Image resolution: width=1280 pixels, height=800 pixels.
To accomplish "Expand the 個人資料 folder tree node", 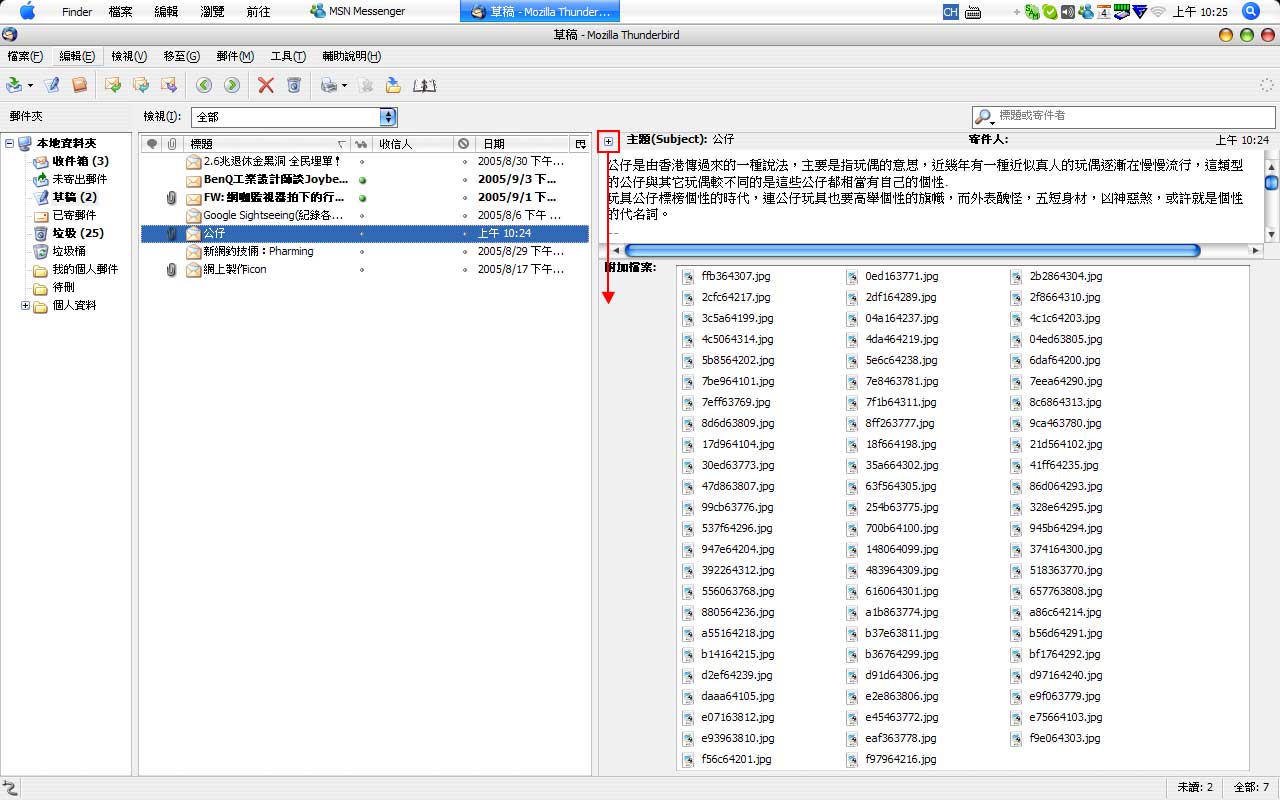I will (25, 306).
